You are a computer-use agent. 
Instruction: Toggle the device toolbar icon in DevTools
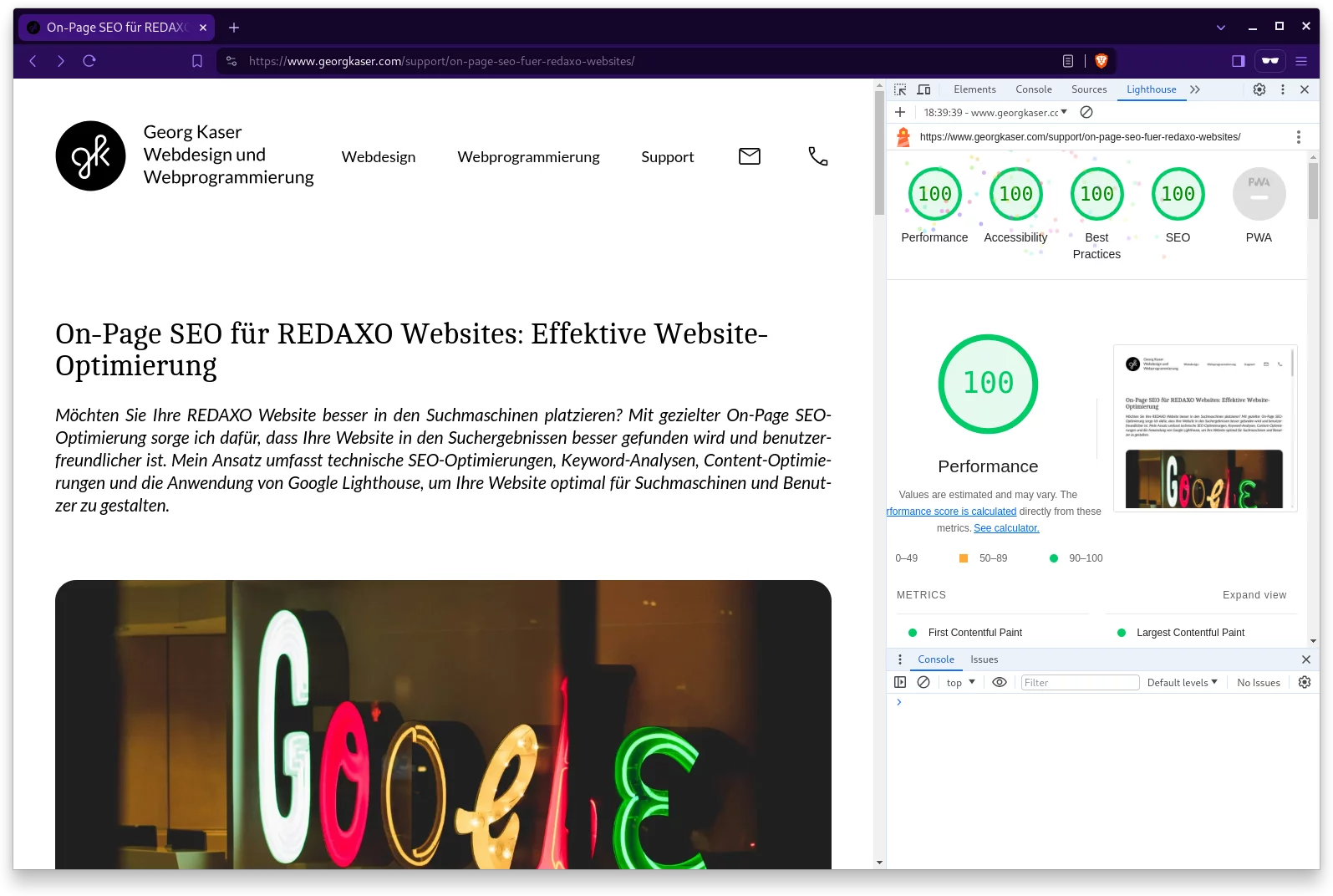[923, 89]
